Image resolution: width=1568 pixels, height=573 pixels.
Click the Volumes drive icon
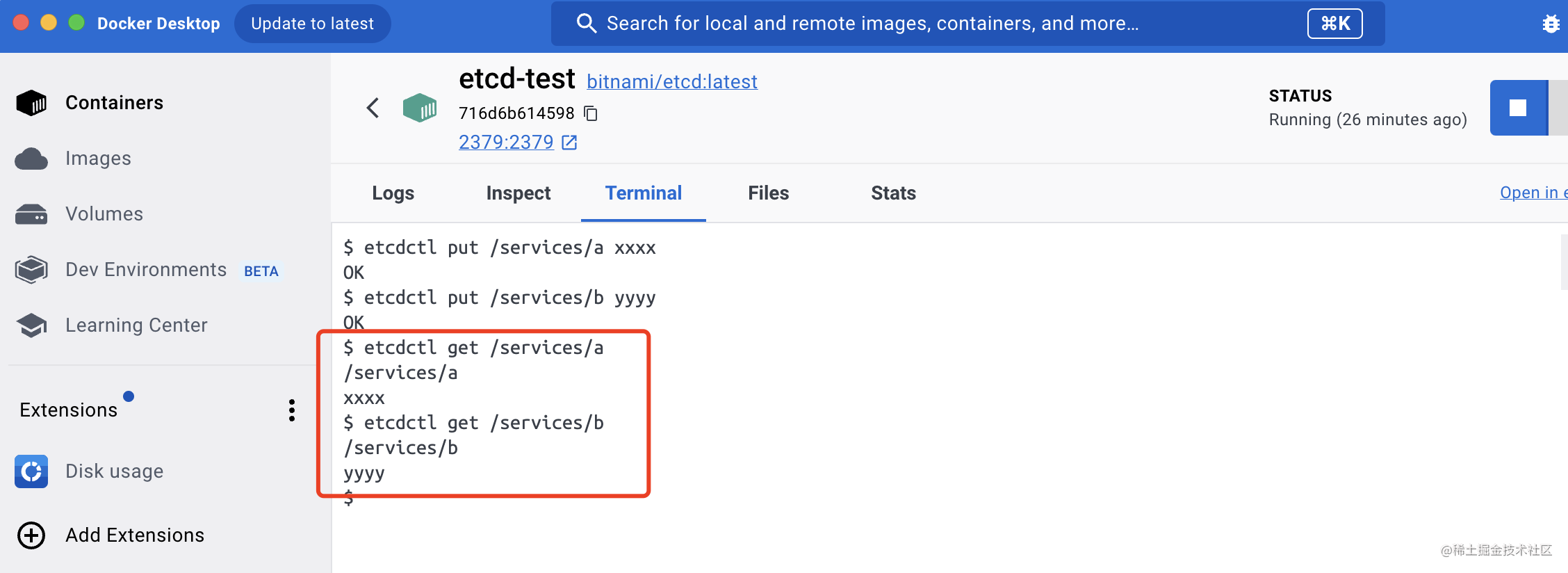pos(31,214)
